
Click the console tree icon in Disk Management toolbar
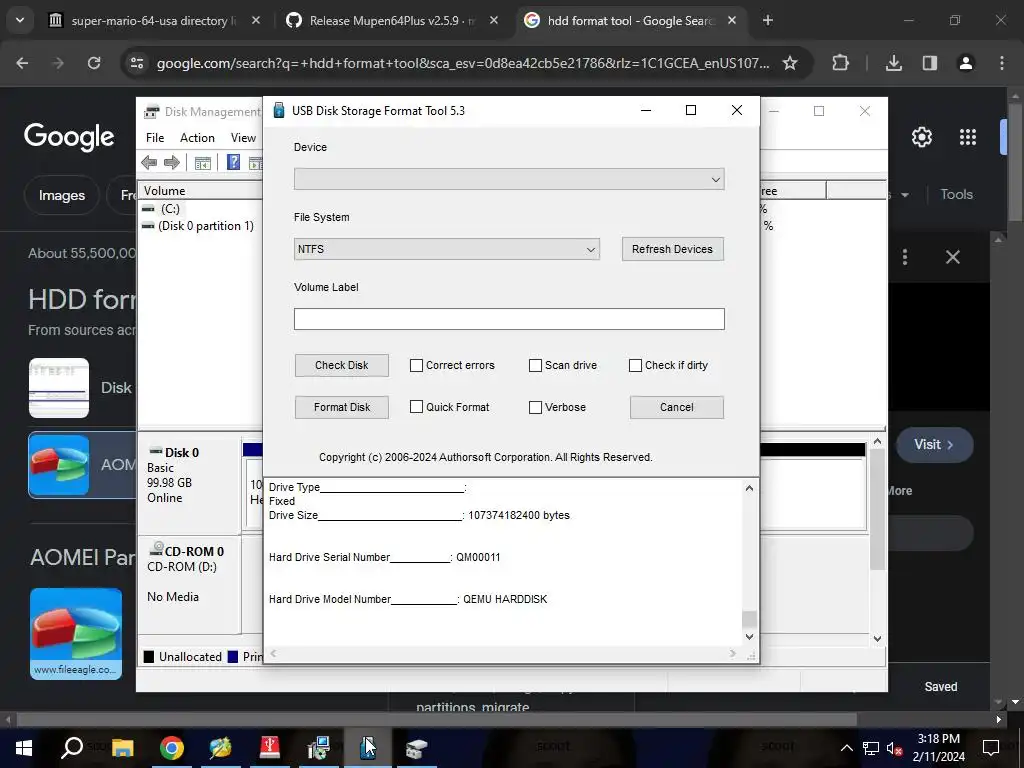pos(202,163)
